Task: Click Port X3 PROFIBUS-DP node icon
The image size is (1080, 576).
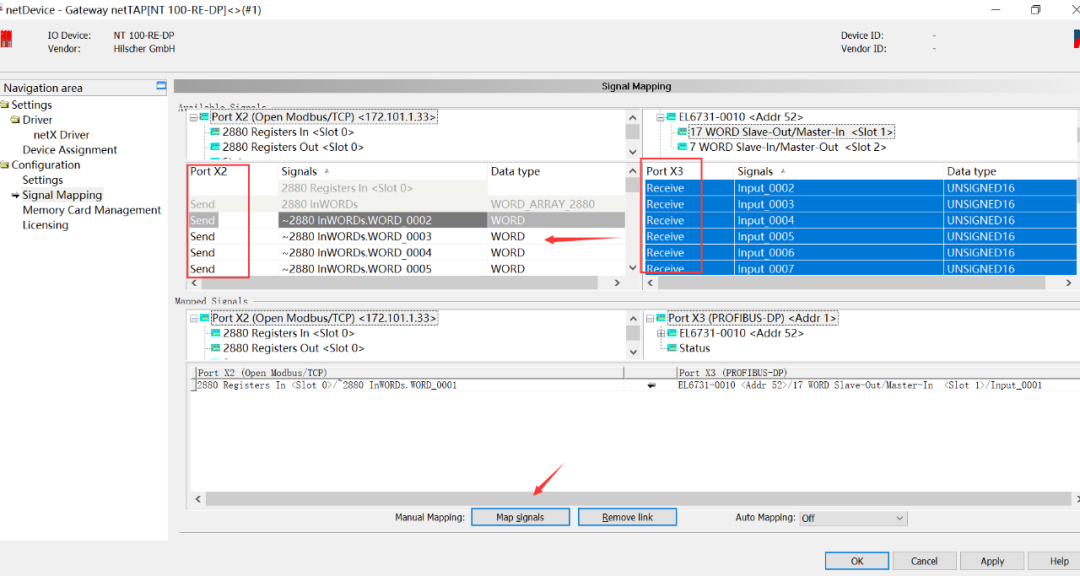Action: [x=661, y=318]
